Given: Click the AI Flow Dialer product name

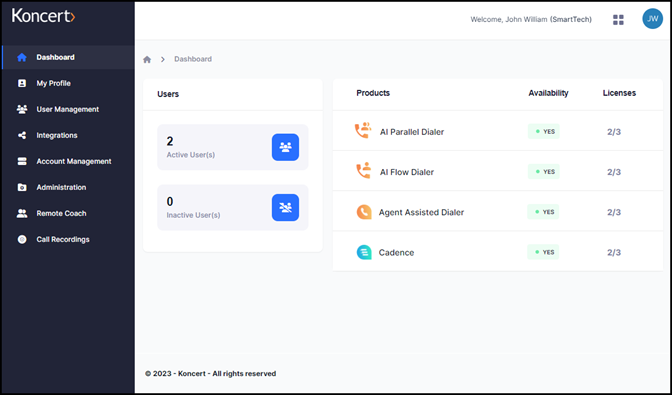Looking at the screenshot, I should [x=407, y=172].
